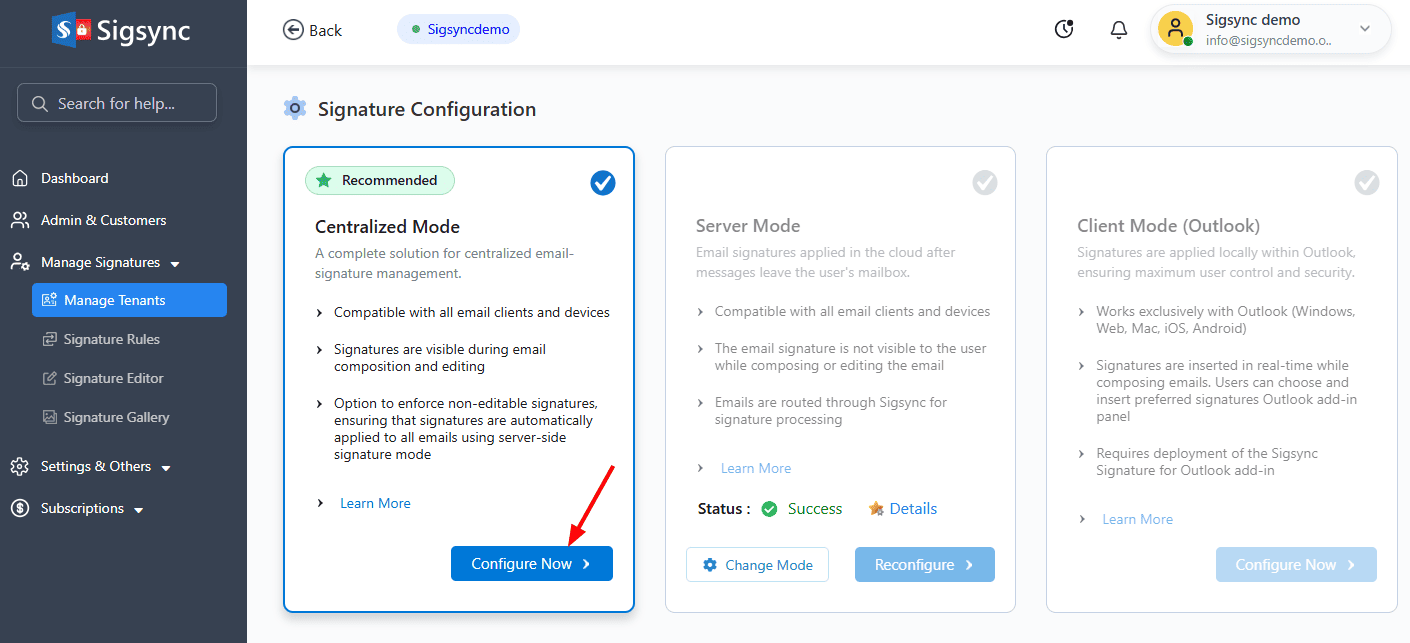Screen dimensions: 1410x643
Task: Open the Sigsync demo account dropdown
Action: coord(1364,29)
